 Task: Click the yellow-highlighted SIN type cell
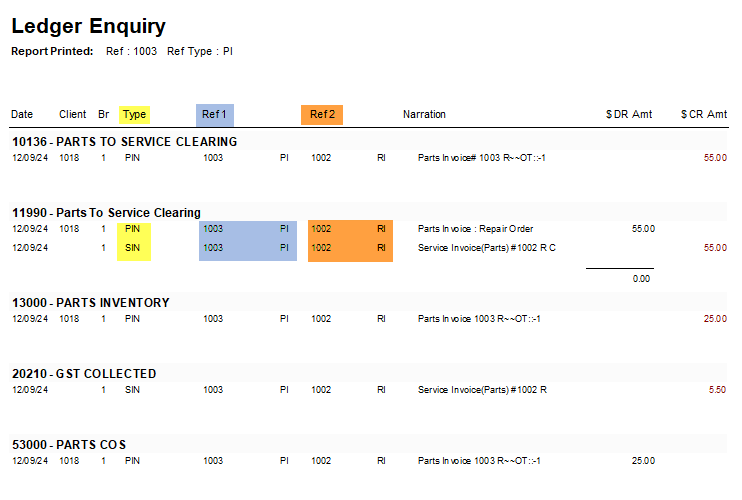pos(132,248)
